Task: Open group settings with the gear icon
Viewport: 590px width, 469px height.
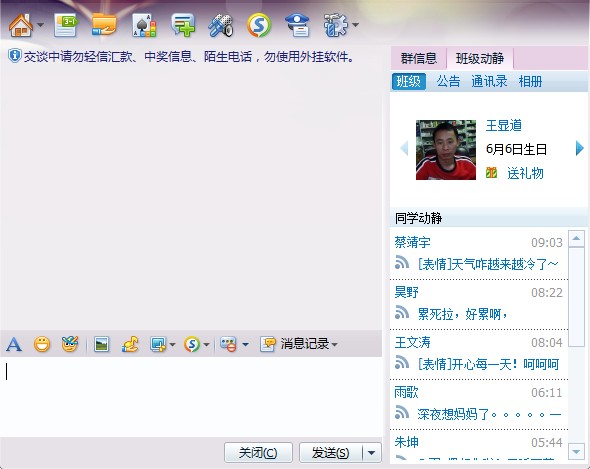Action: [336, 25]
